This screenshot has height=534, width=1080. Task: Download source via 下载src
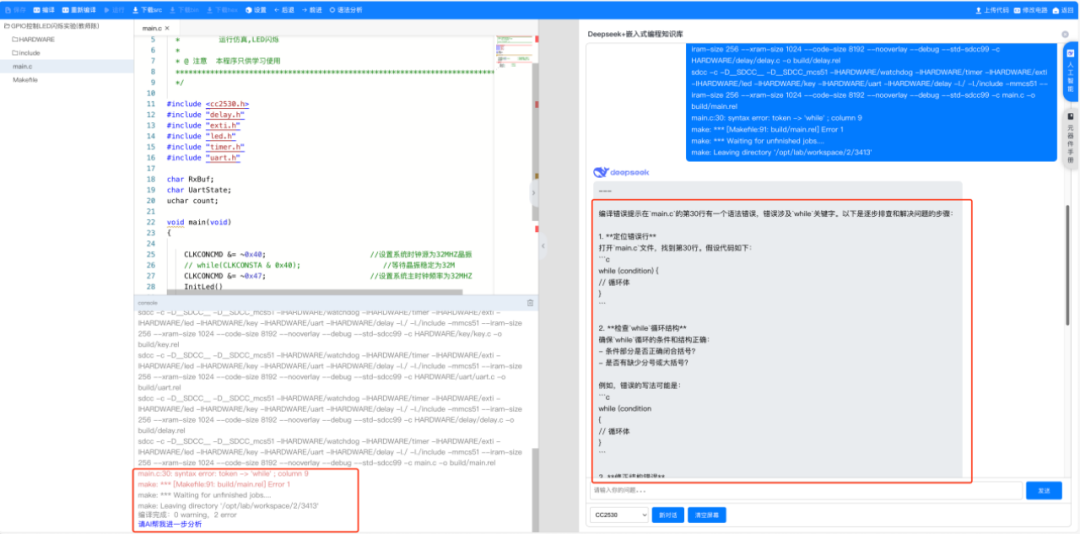click(147, 10)
